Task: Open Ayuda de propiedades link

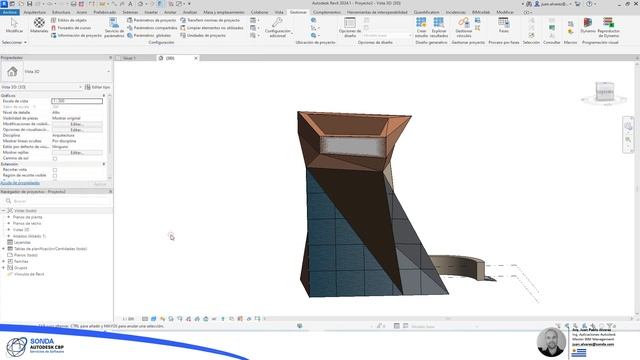Action: point(20,183)
